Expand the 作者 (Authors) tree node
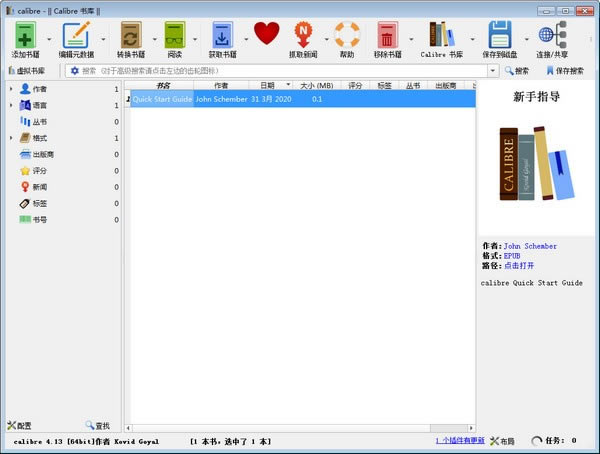This screenshot has height=454, width=600. [x=11, y=90]
